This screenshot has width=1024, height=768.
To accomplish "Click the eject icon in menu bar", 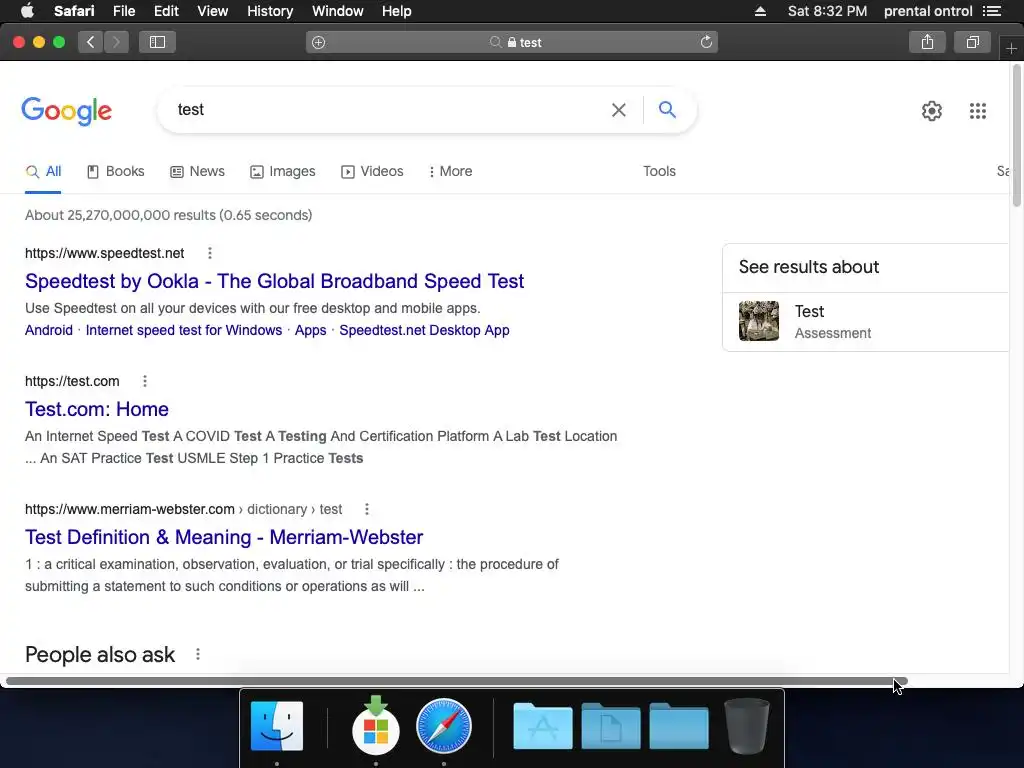I will [x=760, y=11].
